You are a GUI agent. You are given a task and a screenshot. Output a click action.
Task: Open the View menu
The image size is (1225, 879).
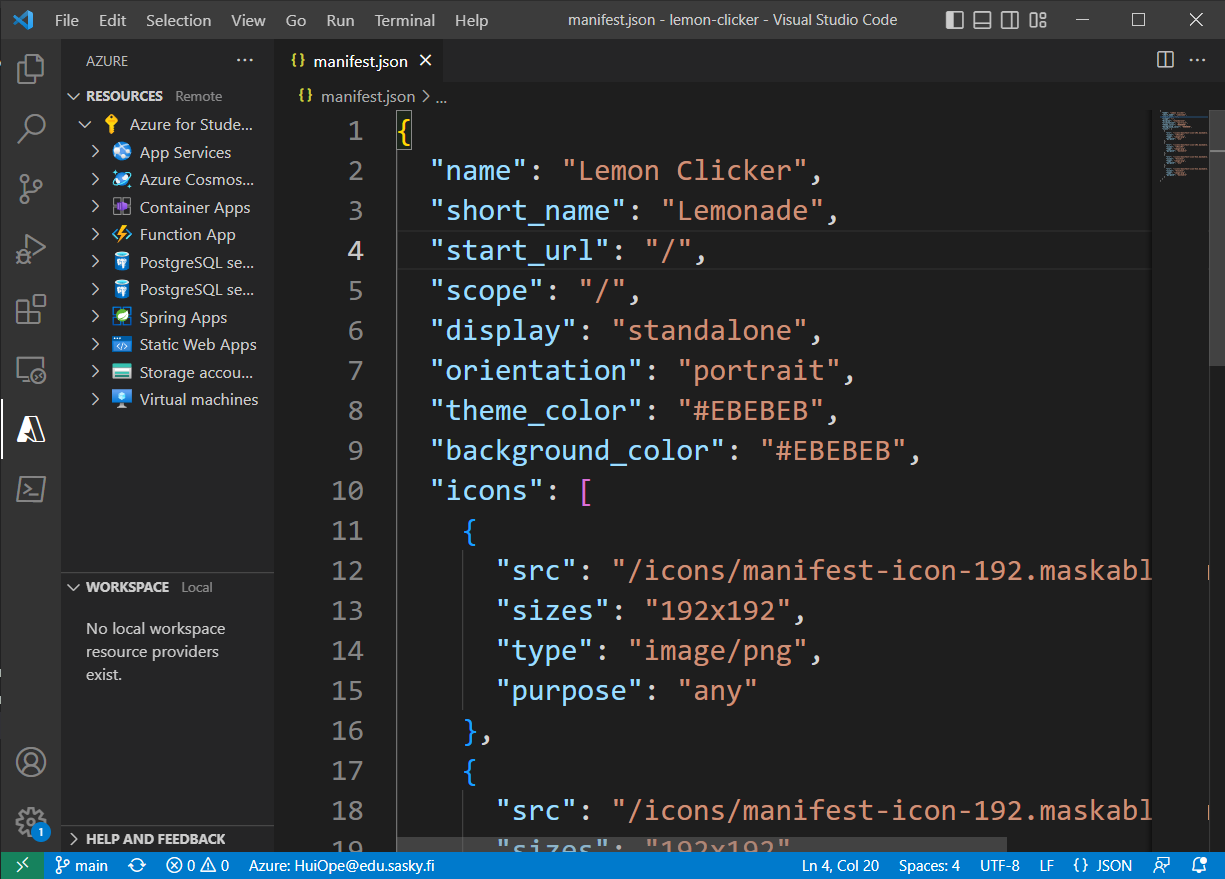click(x=248, y=20)
